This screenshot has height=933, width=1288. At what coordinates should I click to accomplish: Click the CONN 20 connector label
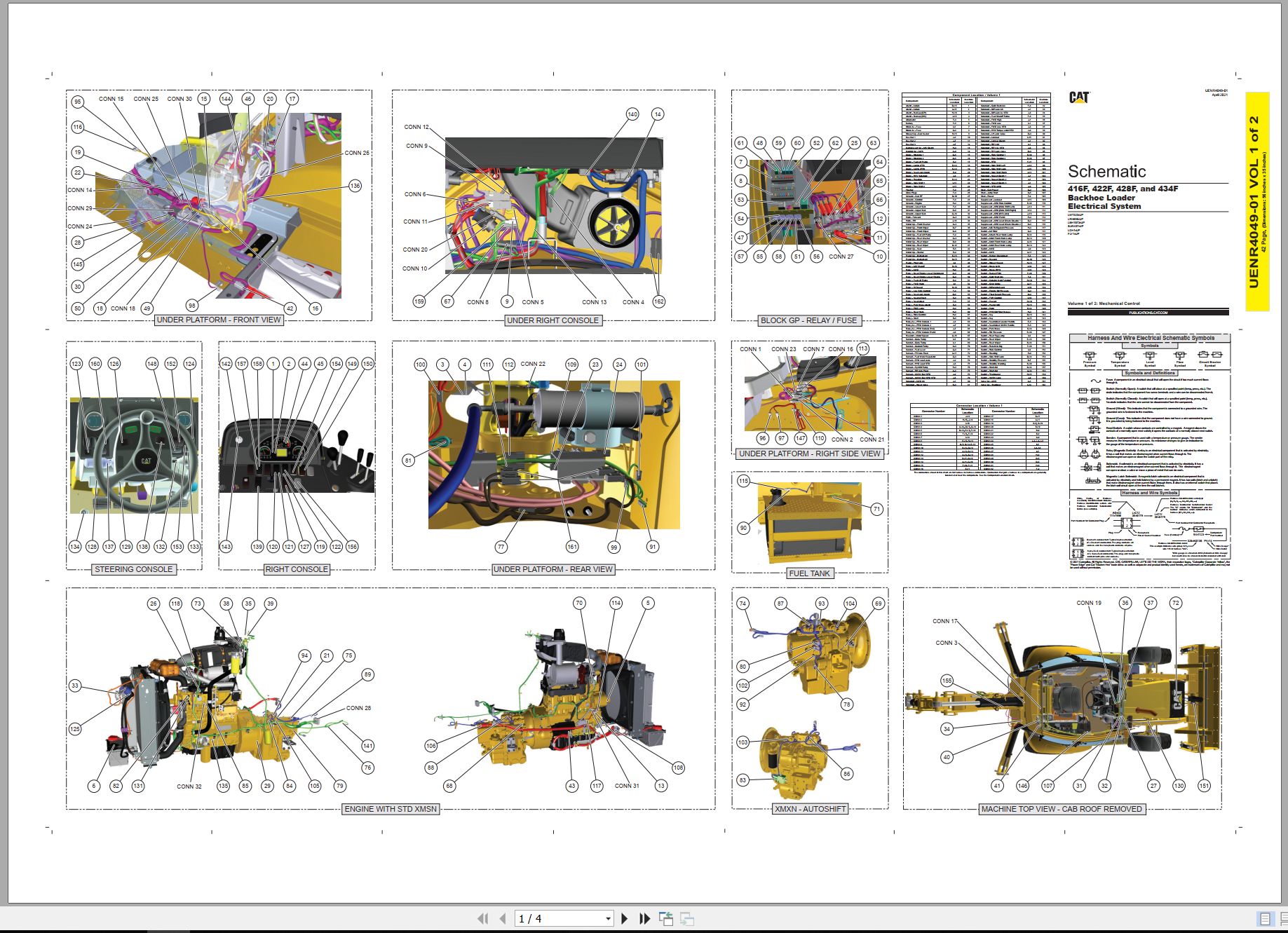415,250
